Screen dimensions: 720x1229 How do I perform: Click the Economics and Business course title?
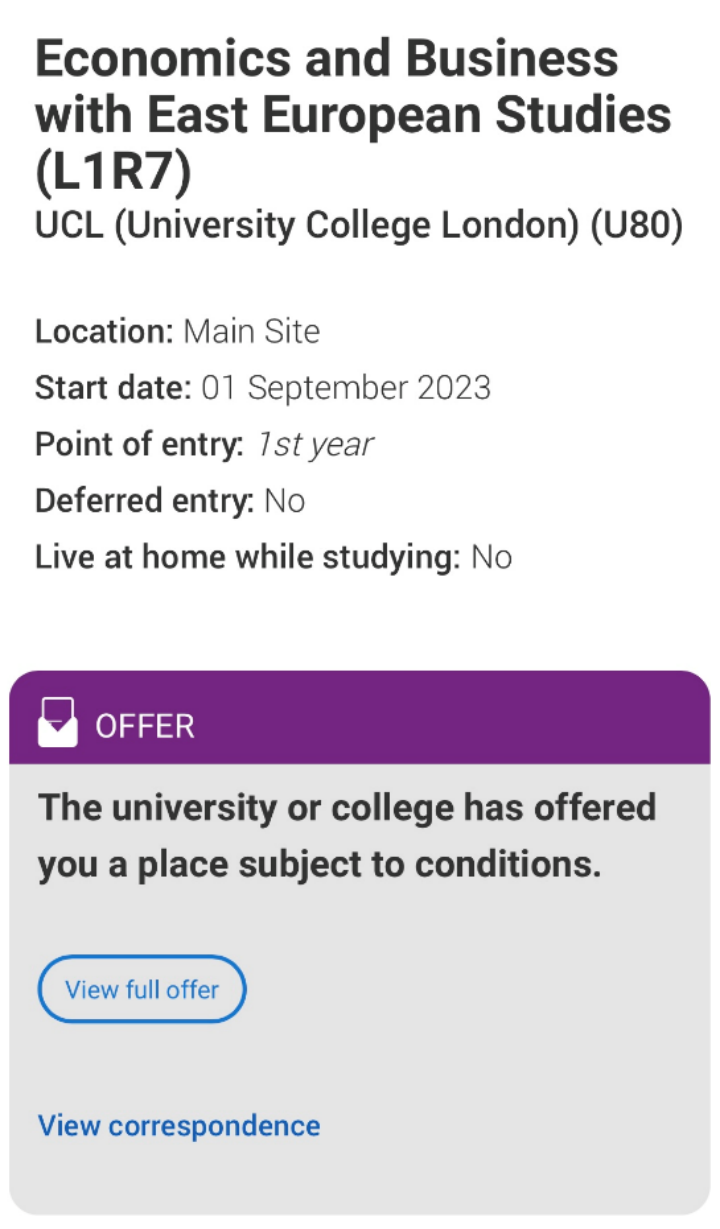click(x=353, y=116)
